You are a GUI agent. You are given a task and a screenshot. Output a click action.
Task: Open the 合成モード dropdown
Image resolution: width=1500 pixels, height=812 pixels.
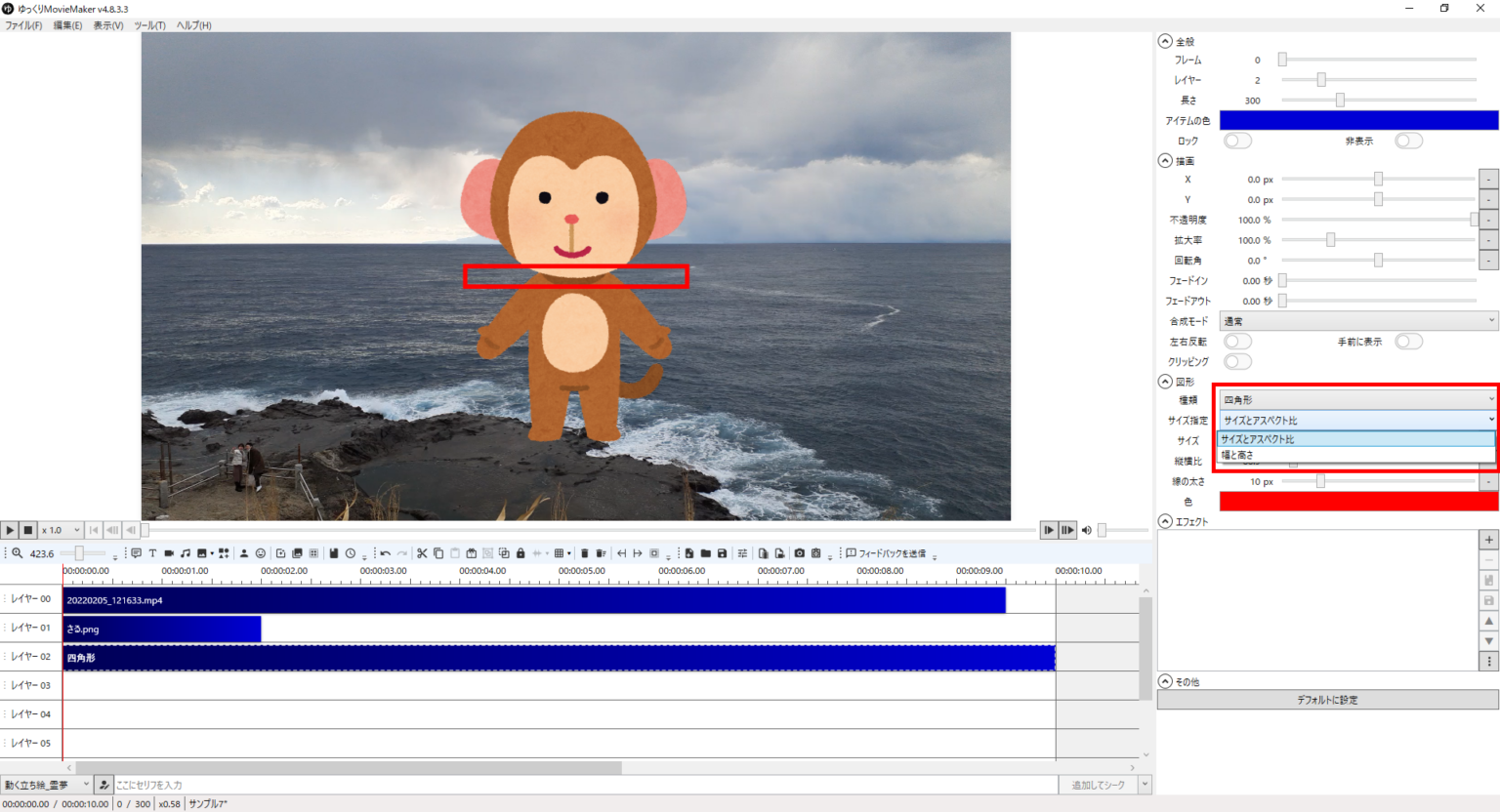pyautogui.click(x=1357, y=321)
